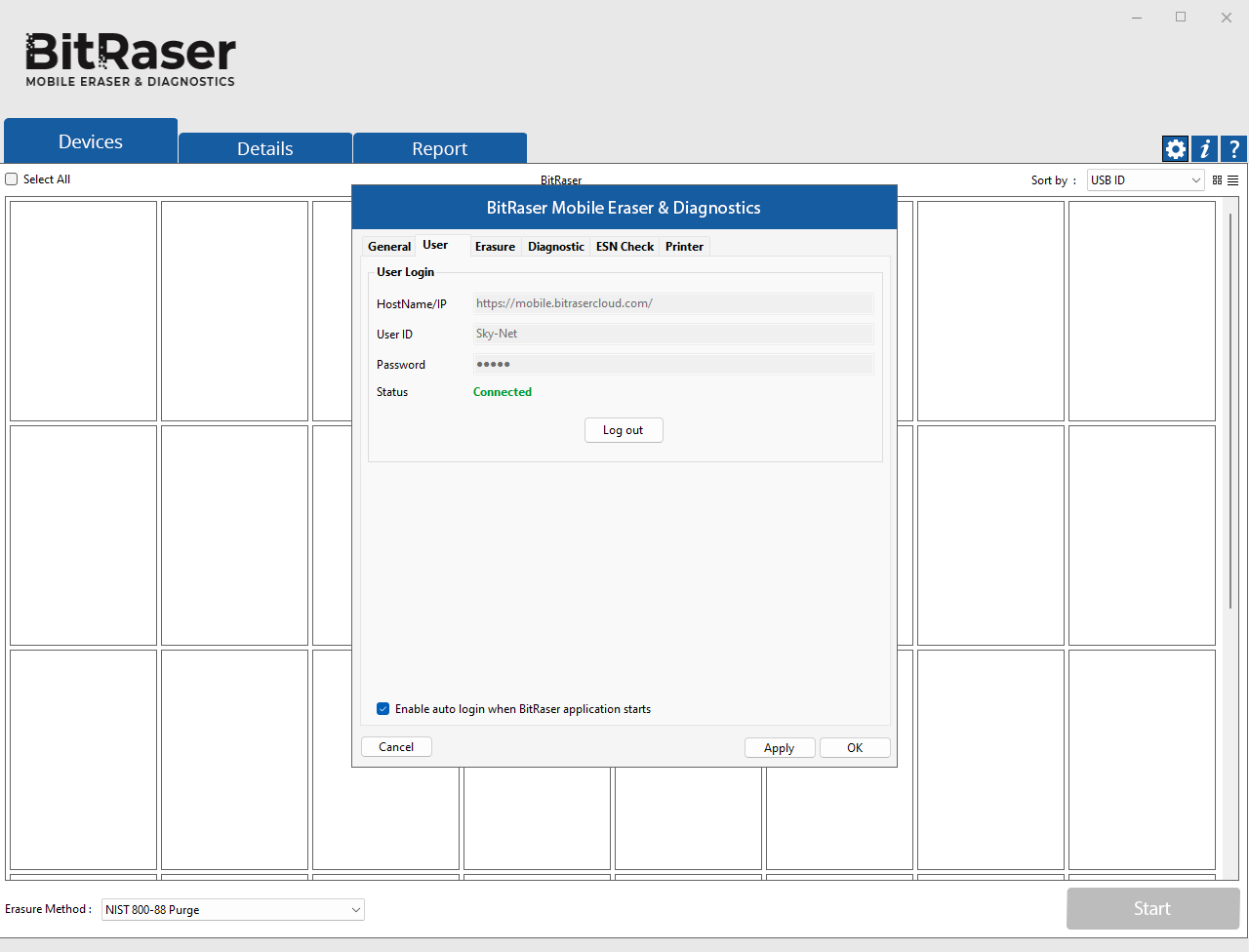The image size is (1249, 952).
Task: Click Cancel in the settings dialog
Action: point(396,747)
